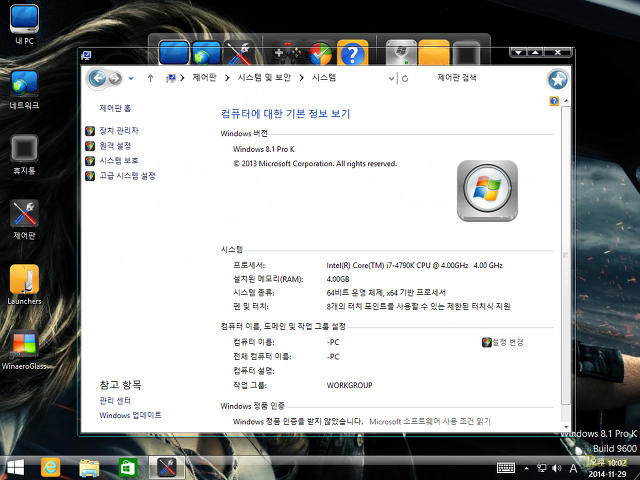This screenshot has height=480, width=640.
Task: Click dock orange folder icon
Action: click(434, 53)
